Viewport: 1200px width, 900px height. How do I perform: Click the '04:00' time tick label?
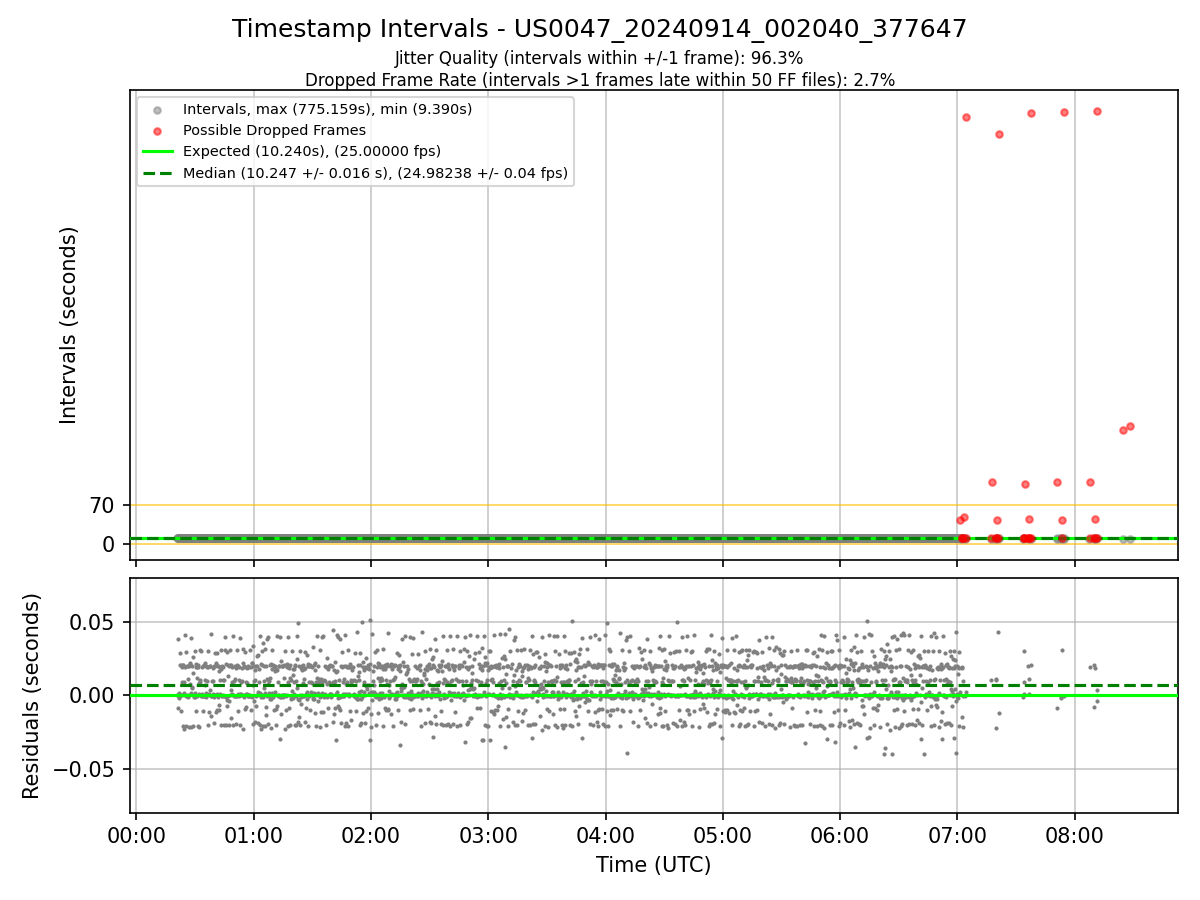[x=605, y=834]
